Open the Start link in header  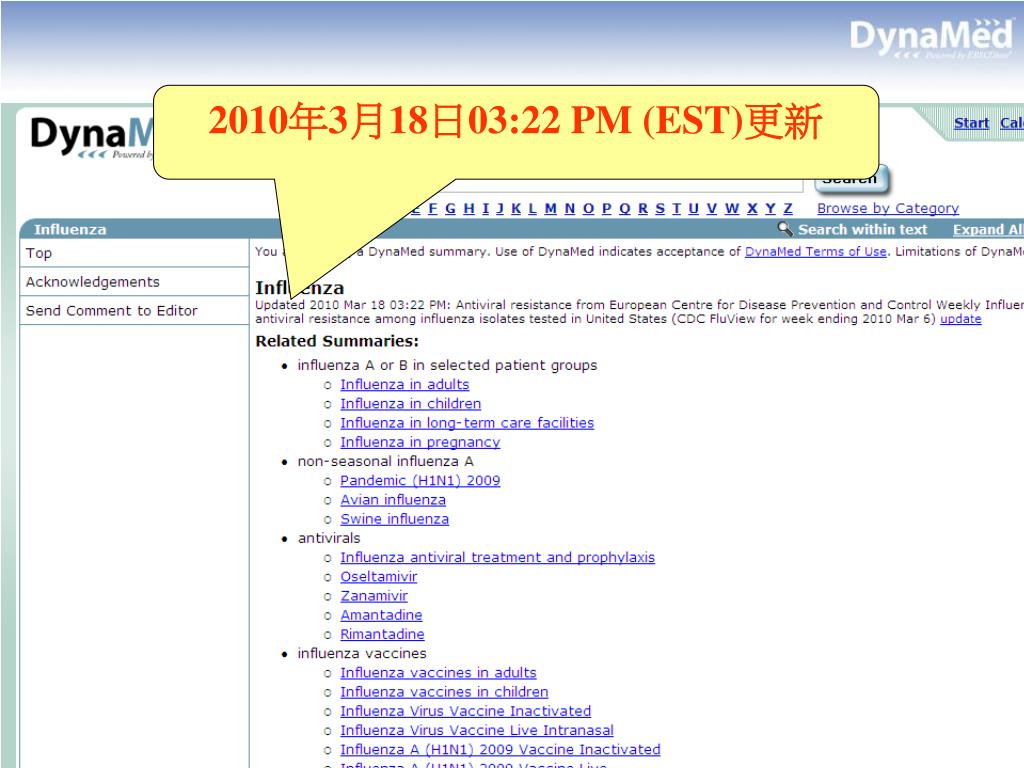[971, 123]
